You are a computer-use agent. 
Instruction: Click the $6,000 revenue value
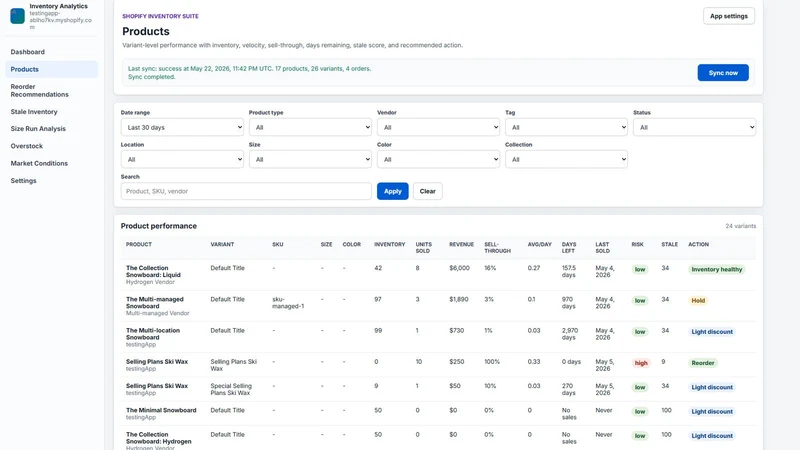coord(459,268)
